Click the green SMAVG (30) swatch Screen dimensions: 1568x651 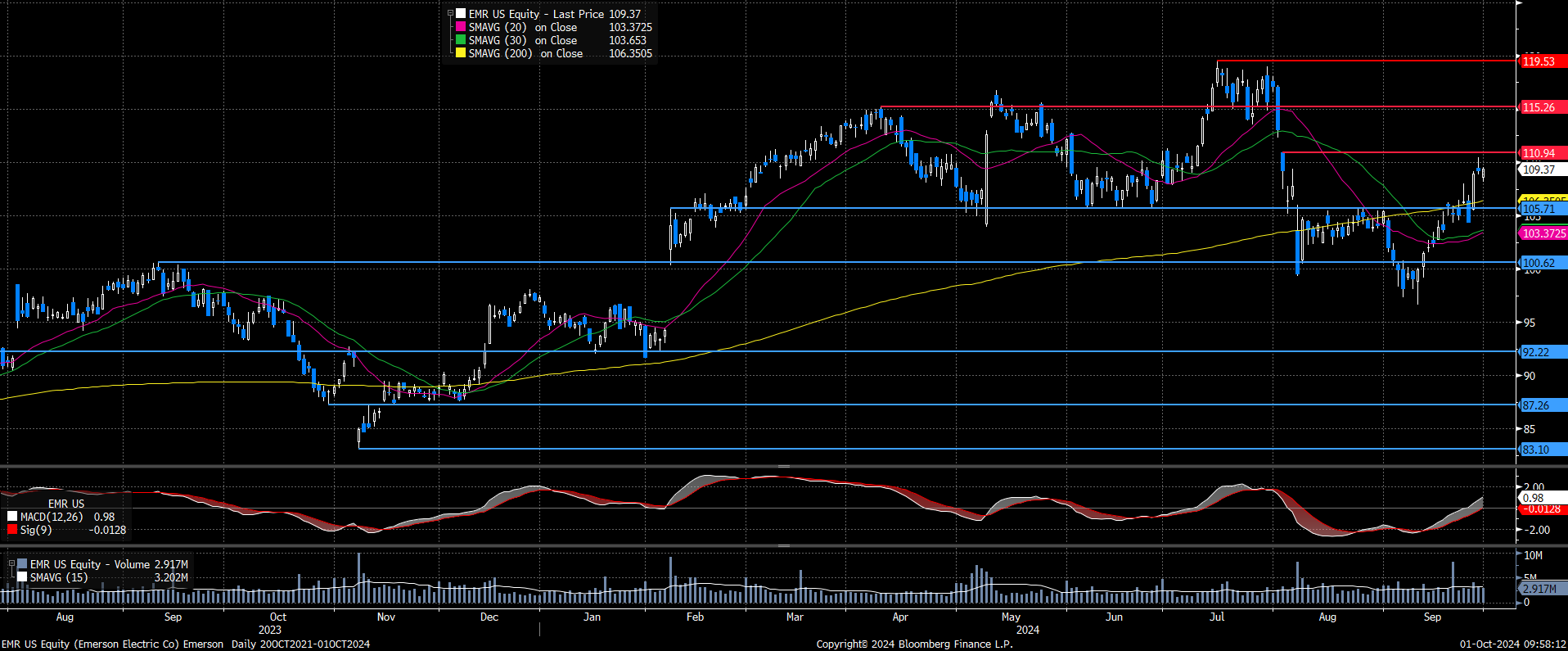(461, 40)
